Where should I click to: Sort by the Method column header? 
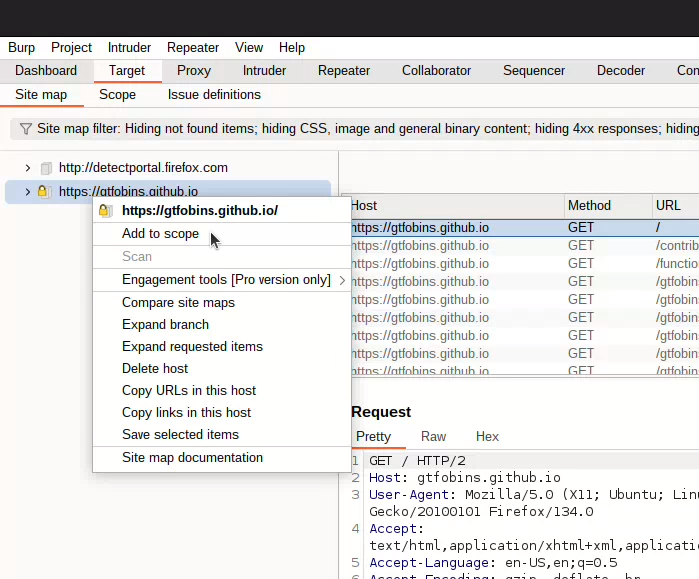tap(608, 206)
